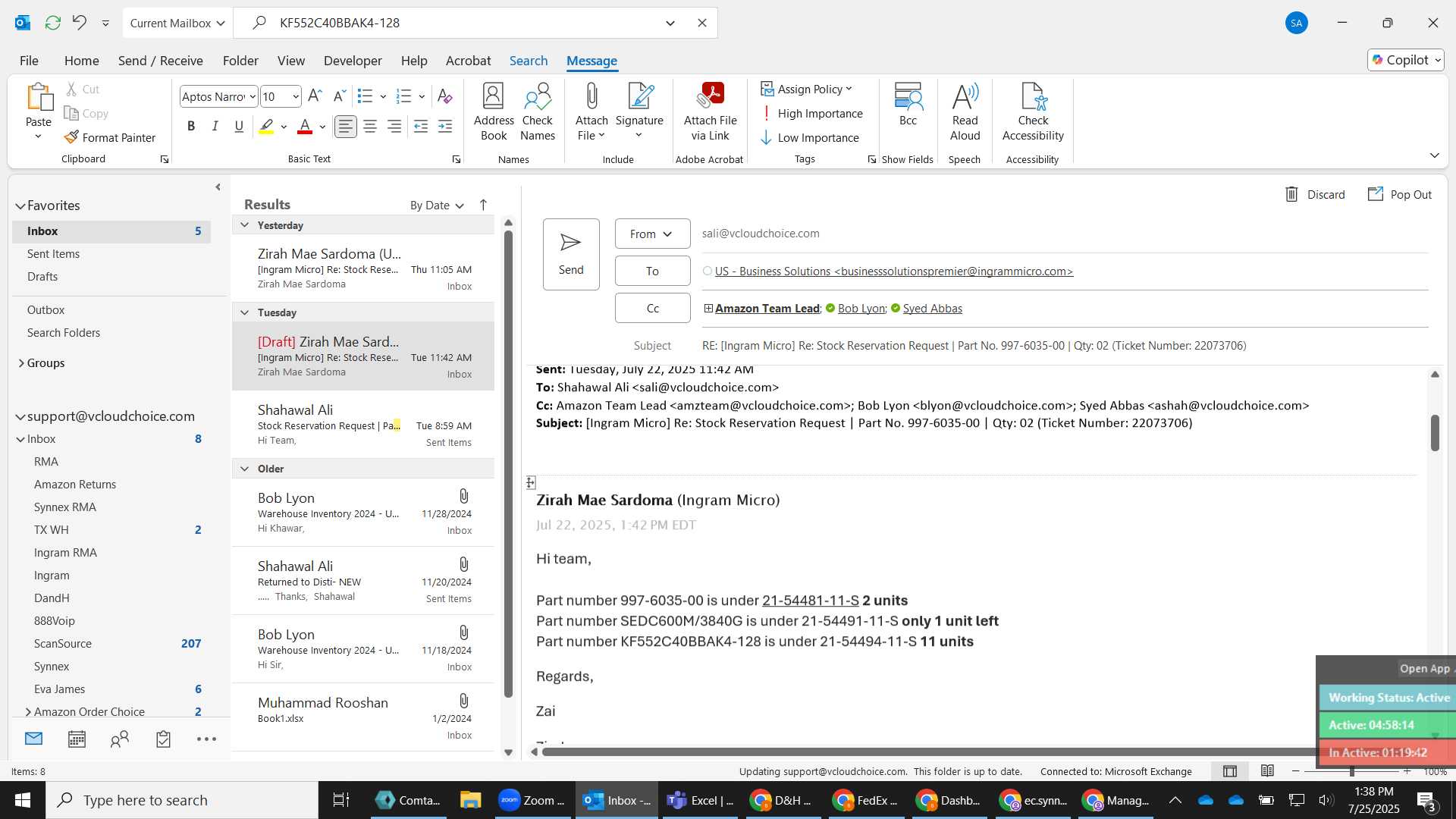
Task: Open Assign Policy dropdown
Action: pyautogui.click(x=807, y=89)
